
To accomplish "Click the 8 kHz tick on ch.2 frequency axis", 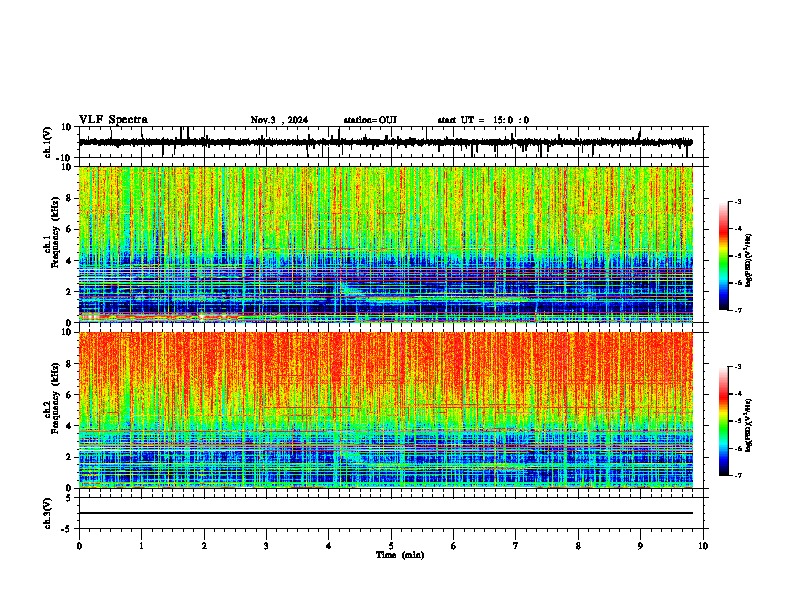I will coord(69,364).
